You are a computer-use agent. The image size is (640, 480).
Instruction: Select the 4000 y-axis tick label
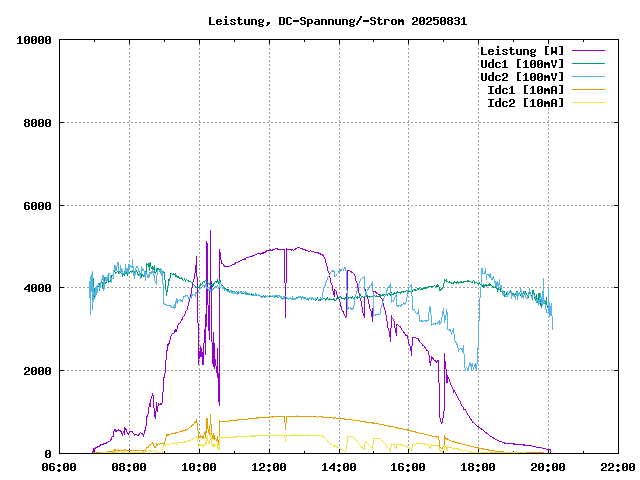[x=37, y=288]
